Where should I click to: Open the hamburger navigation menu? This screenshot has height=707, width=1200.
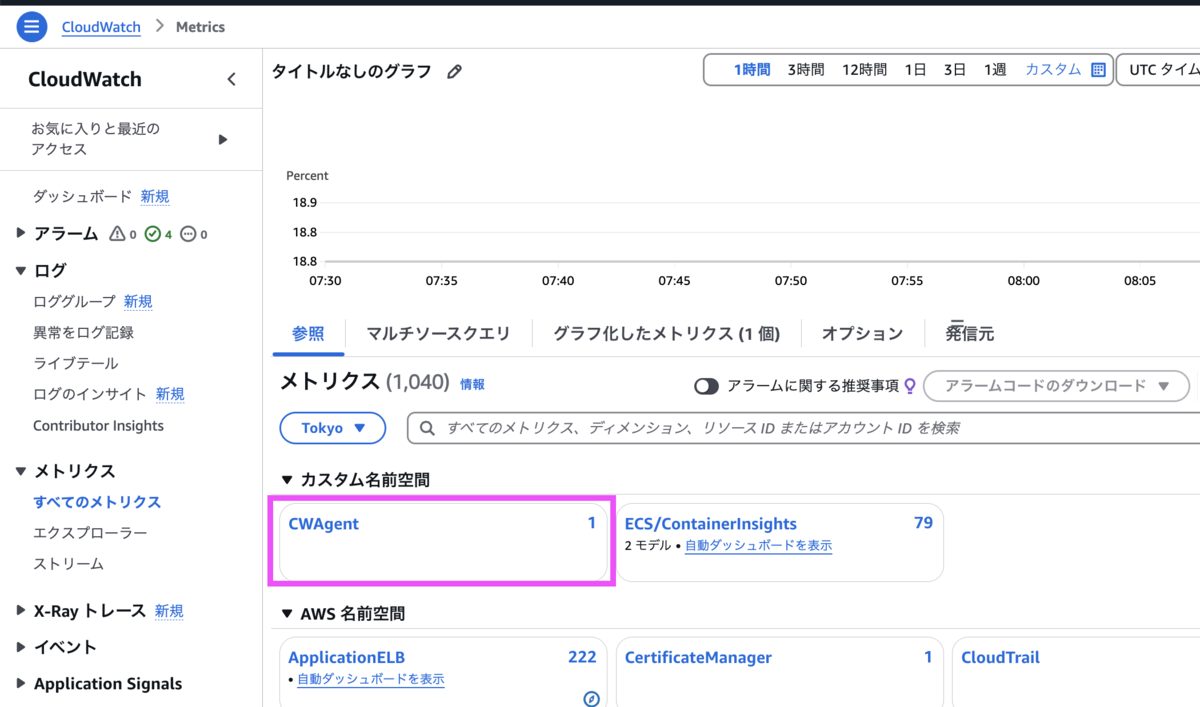[x=31, y=27]
